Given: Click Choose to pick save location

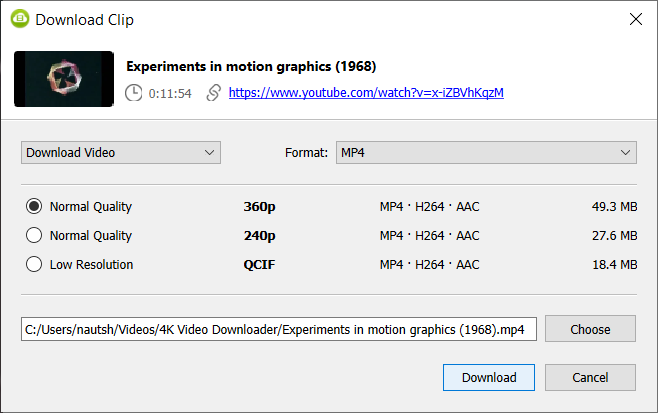Looking at the screenshot, I should coord(590,329).
